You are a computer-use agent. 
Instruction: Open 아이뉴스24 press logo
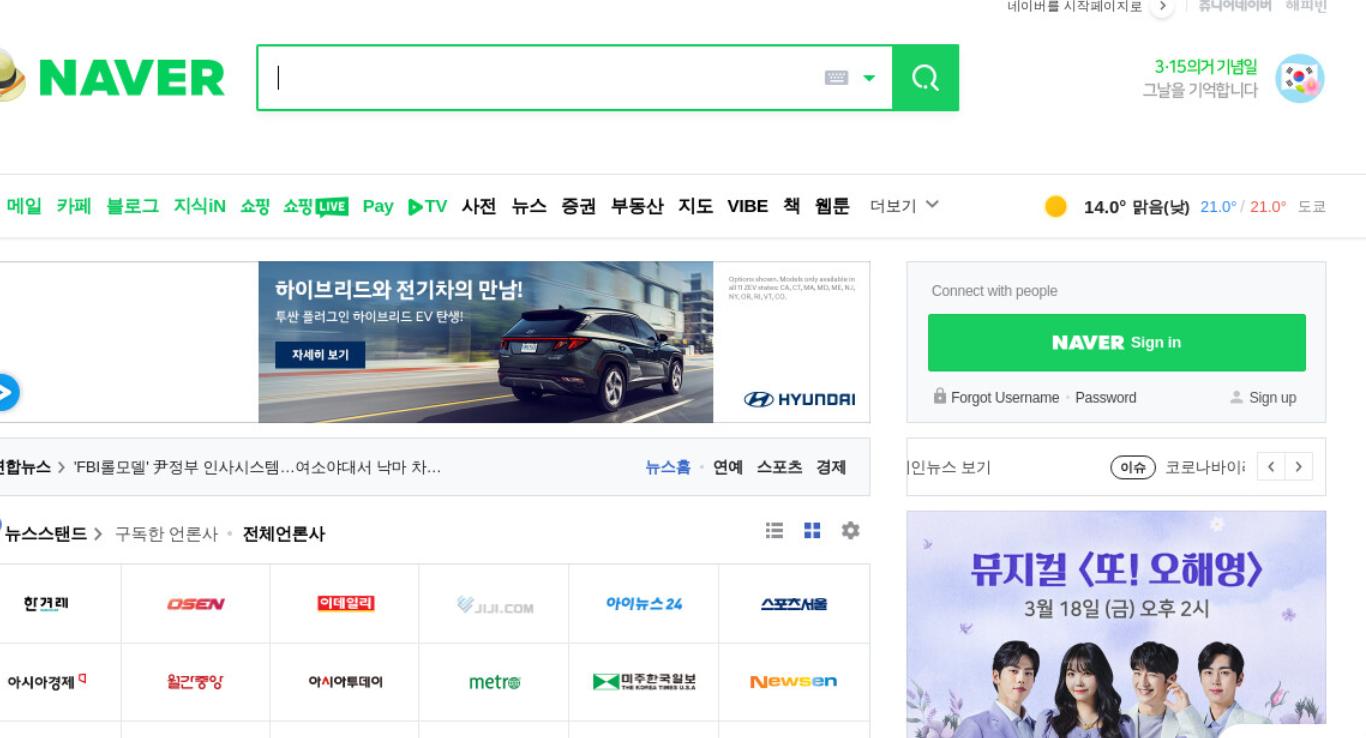(x=644, y=604)
